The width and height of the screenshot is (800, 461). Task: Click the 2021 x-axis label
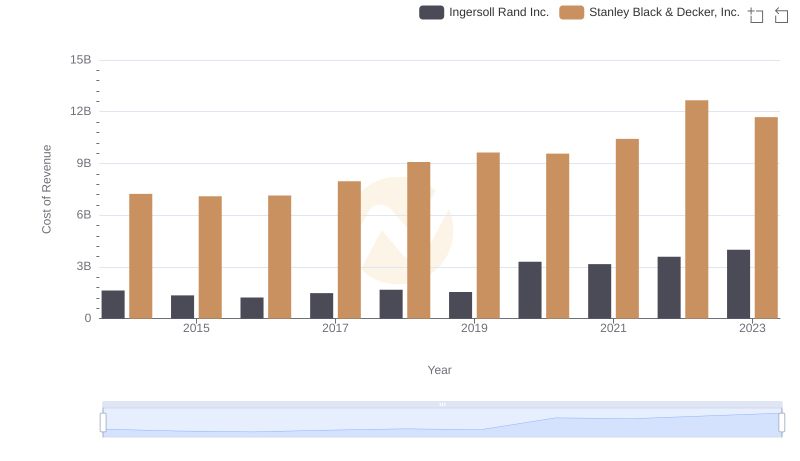coord(613,328)
